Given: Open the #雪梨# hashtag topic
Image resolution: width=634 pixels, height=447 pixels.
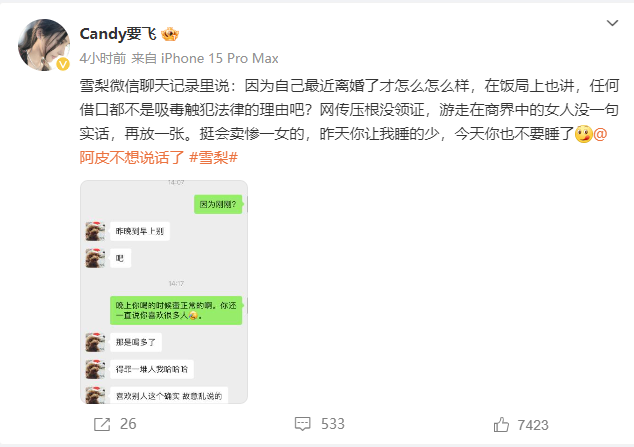Looking at the screenshot, I should [x=213, y=158].
